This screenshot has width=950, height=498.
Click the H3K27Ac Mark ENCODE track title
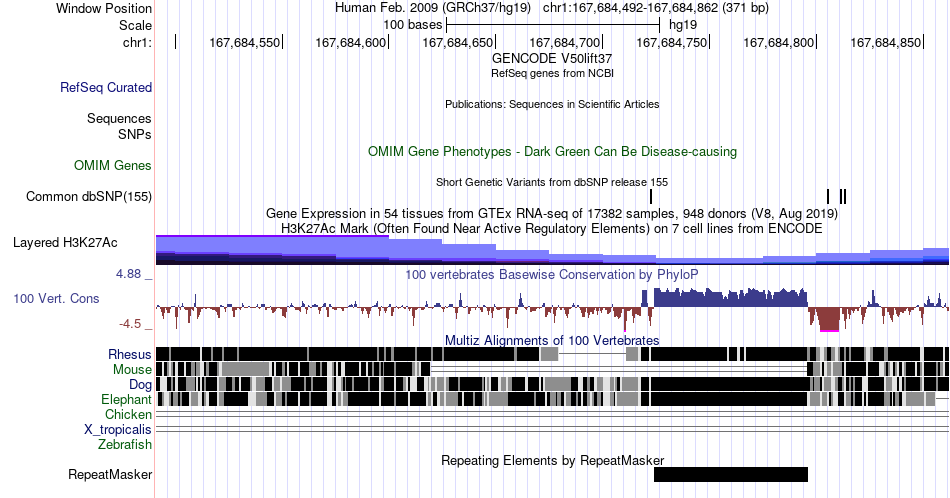coord(552,228)
